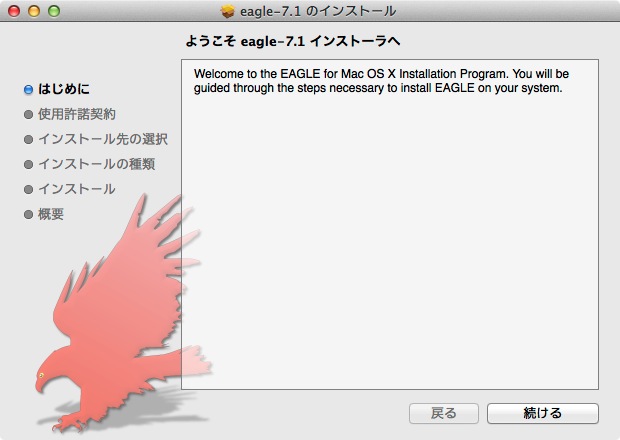Image resolution: width=620 pixels, height=440 pixels.
Task: Click the ようこそ eagle-7.1 heading
Action: (293, 41)
